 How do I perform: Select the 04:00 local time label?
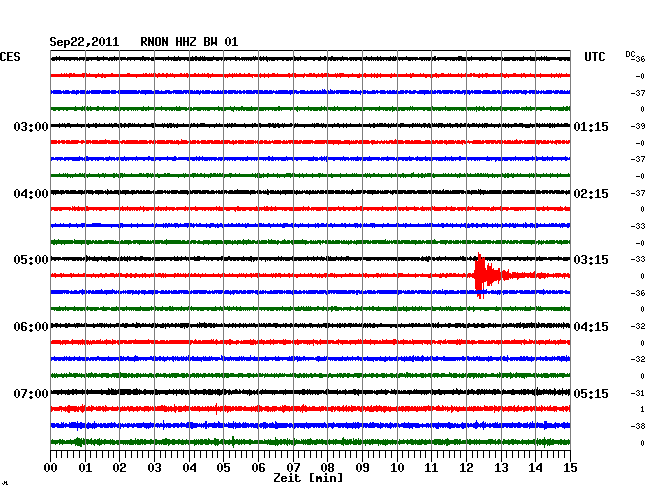31,194
